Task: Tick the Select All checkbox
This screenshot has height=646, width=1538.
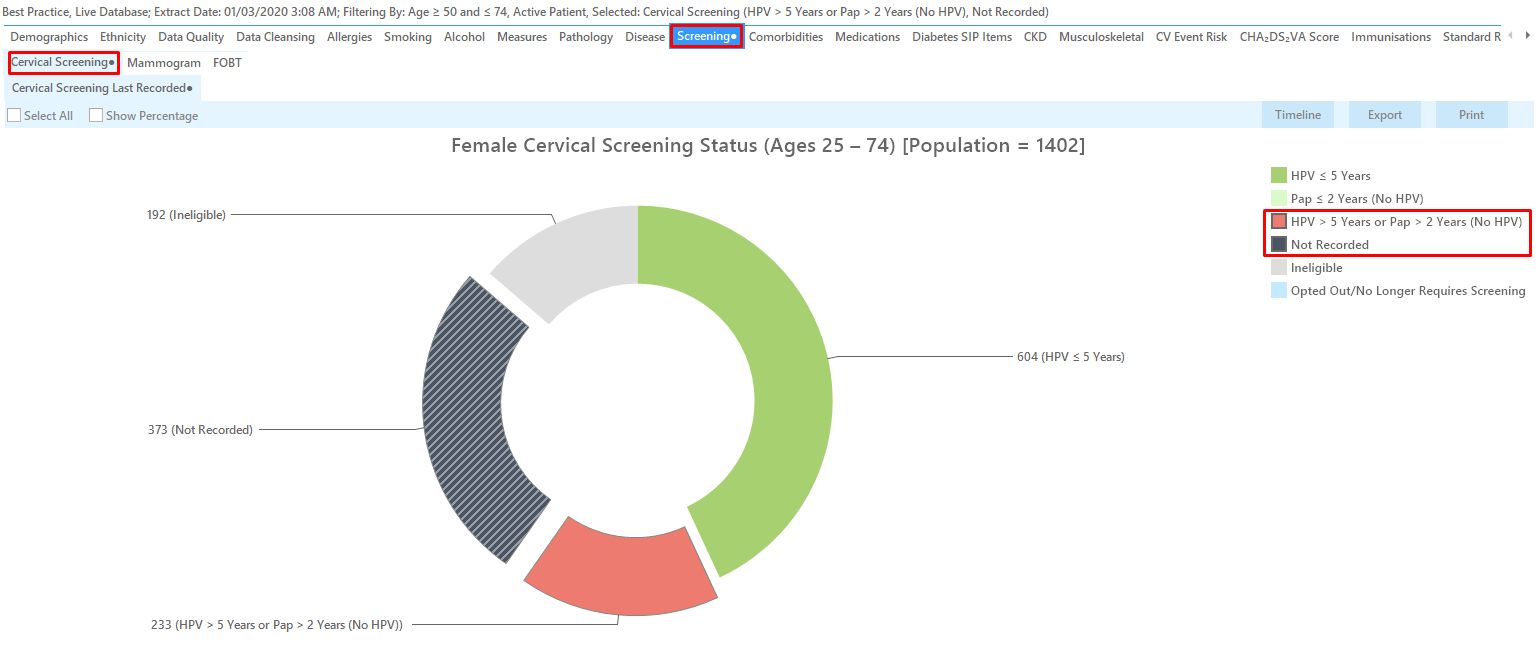Action: pos(14,116)
